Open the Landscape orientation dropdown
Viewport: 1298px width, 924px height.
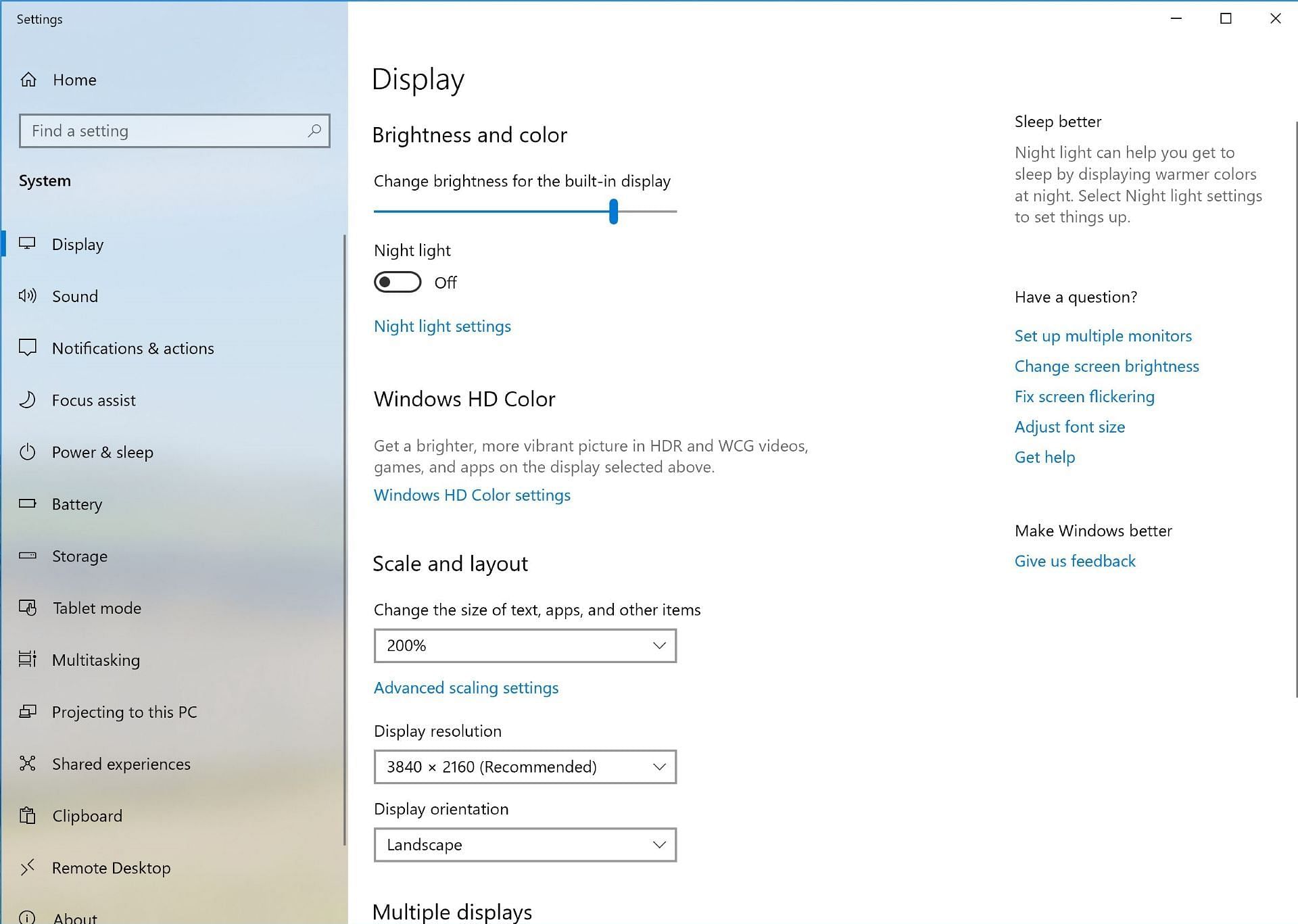point(525,844)
